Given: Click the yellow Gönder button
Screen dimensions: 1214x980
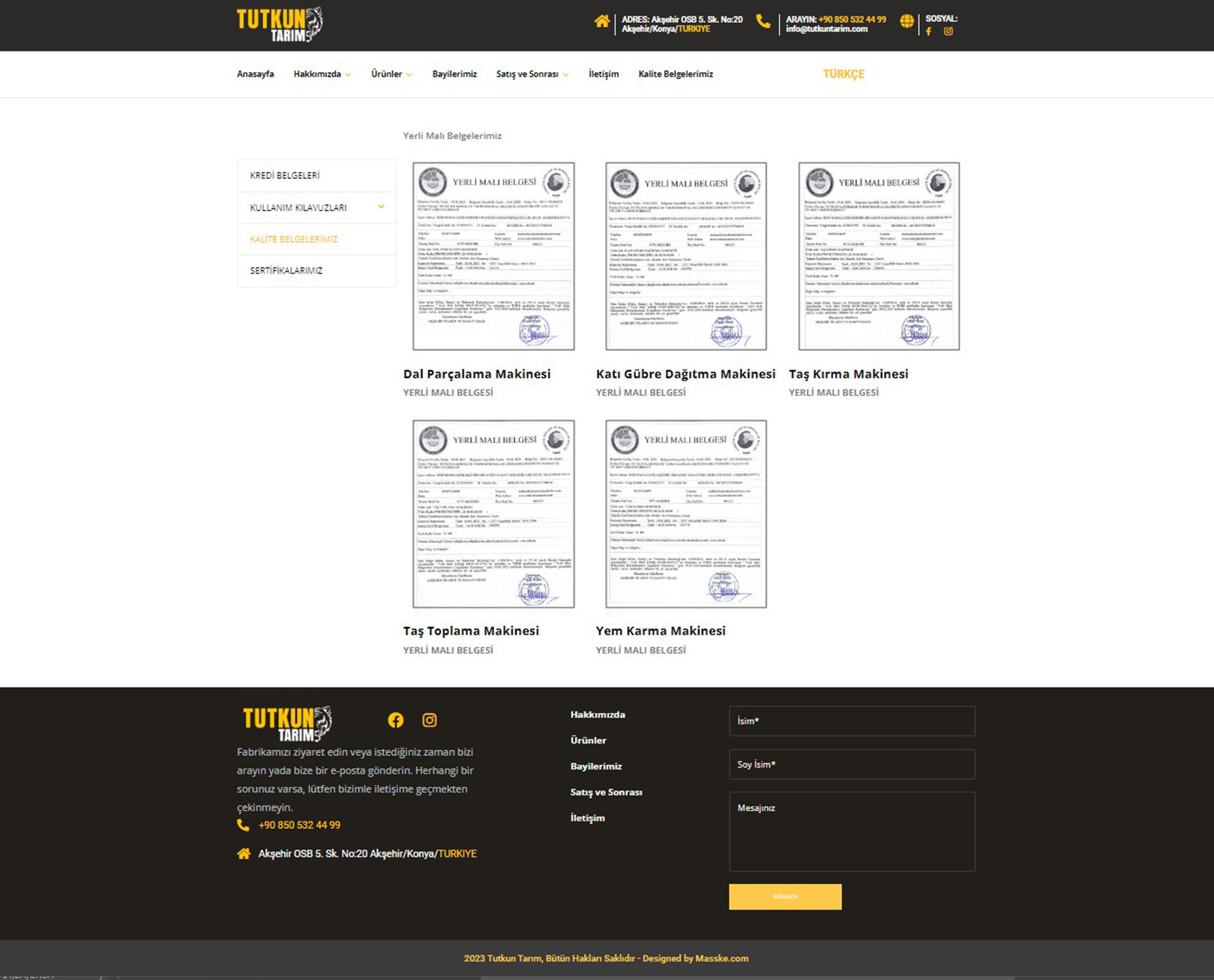Looking at the screenshot, I should pyautogui.click(x=785, y=897).
